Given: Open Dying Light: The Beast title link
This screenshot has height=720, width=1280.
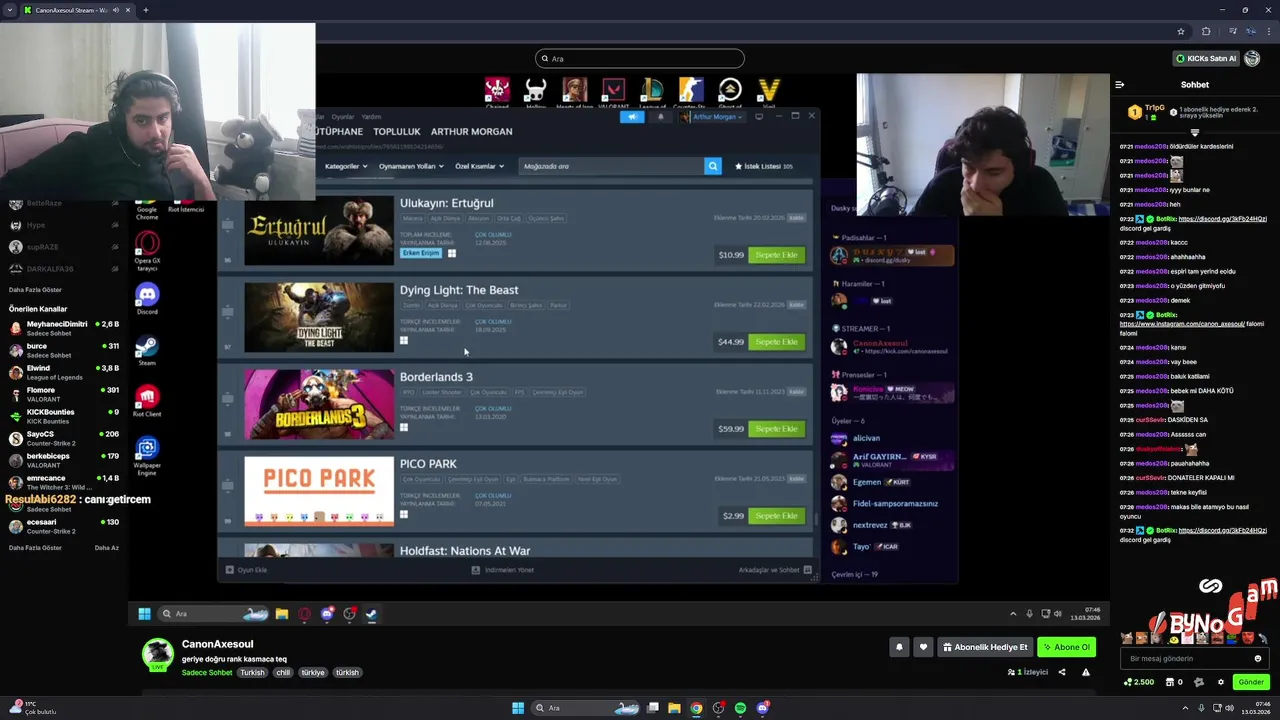Looking at the screenshot, I should click(x=459, y=290).
